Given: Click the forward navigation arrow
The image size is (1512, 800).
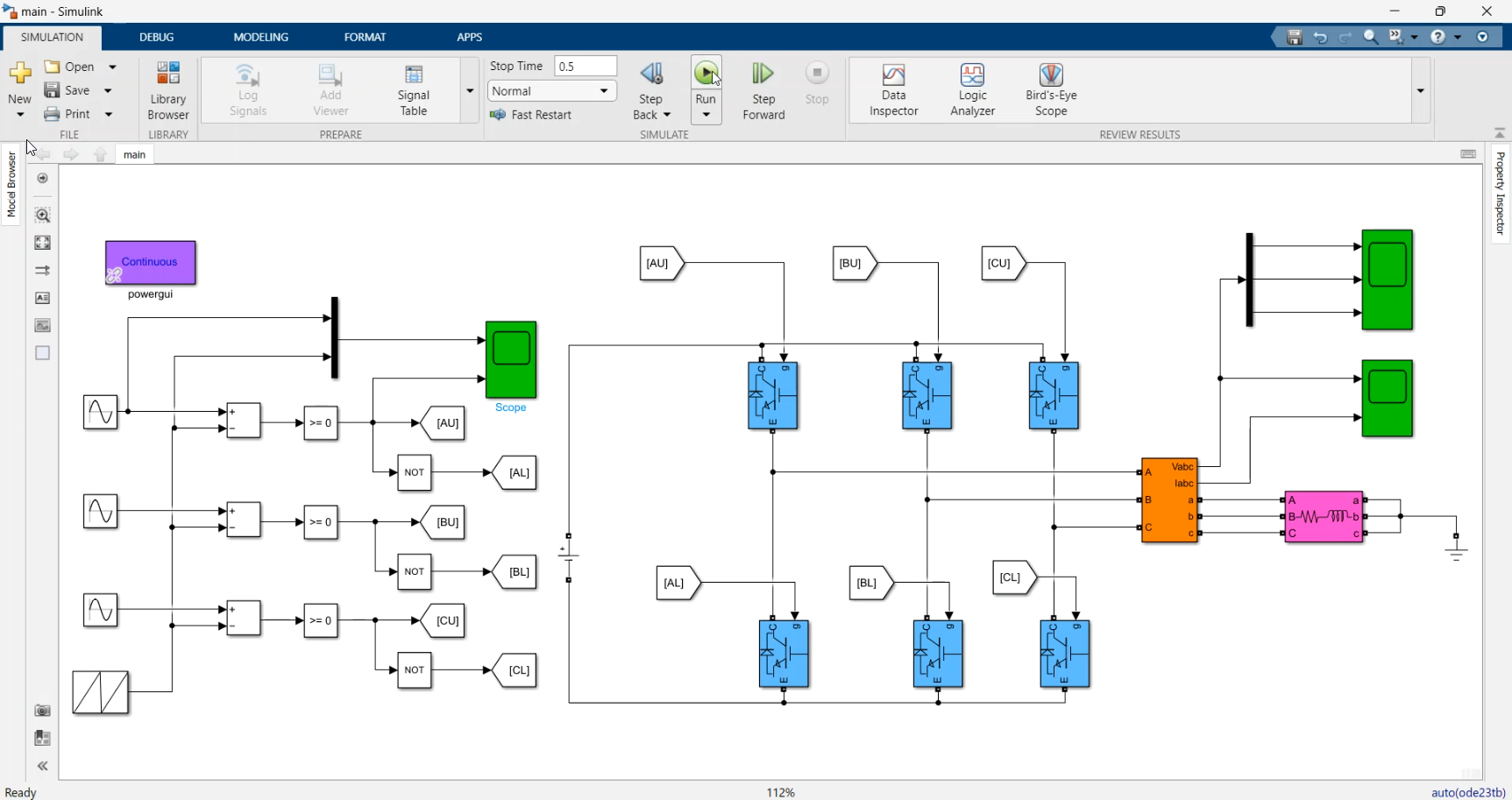Looking at the screenshot, I should click(x=71, y=155).
